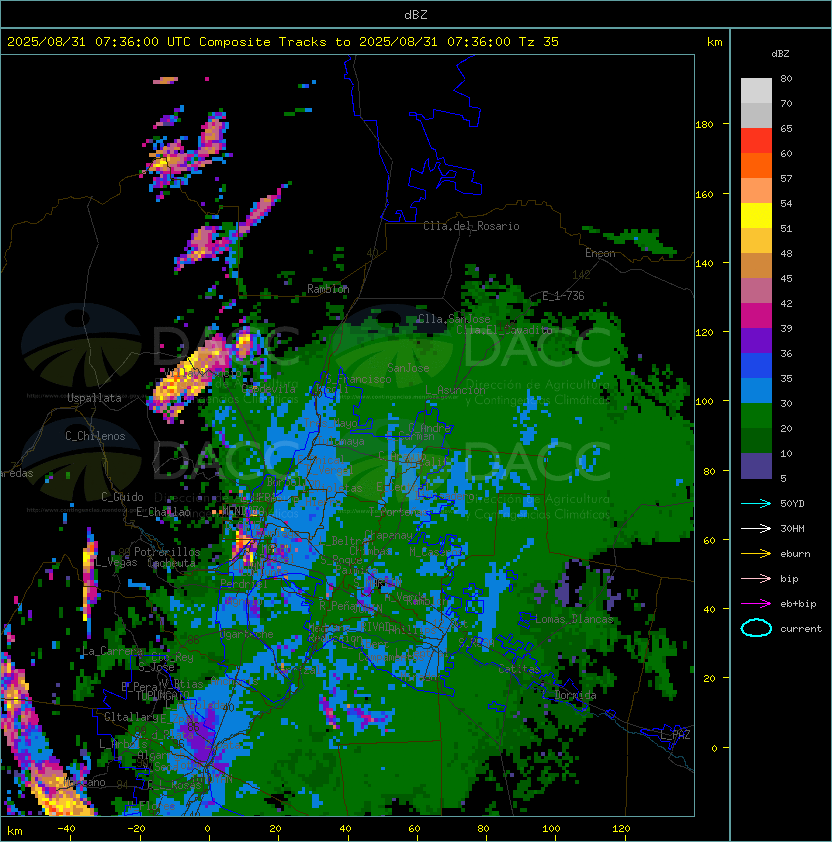
Task: Click the yellow eburn arrow icon
Action: (756, 553)
